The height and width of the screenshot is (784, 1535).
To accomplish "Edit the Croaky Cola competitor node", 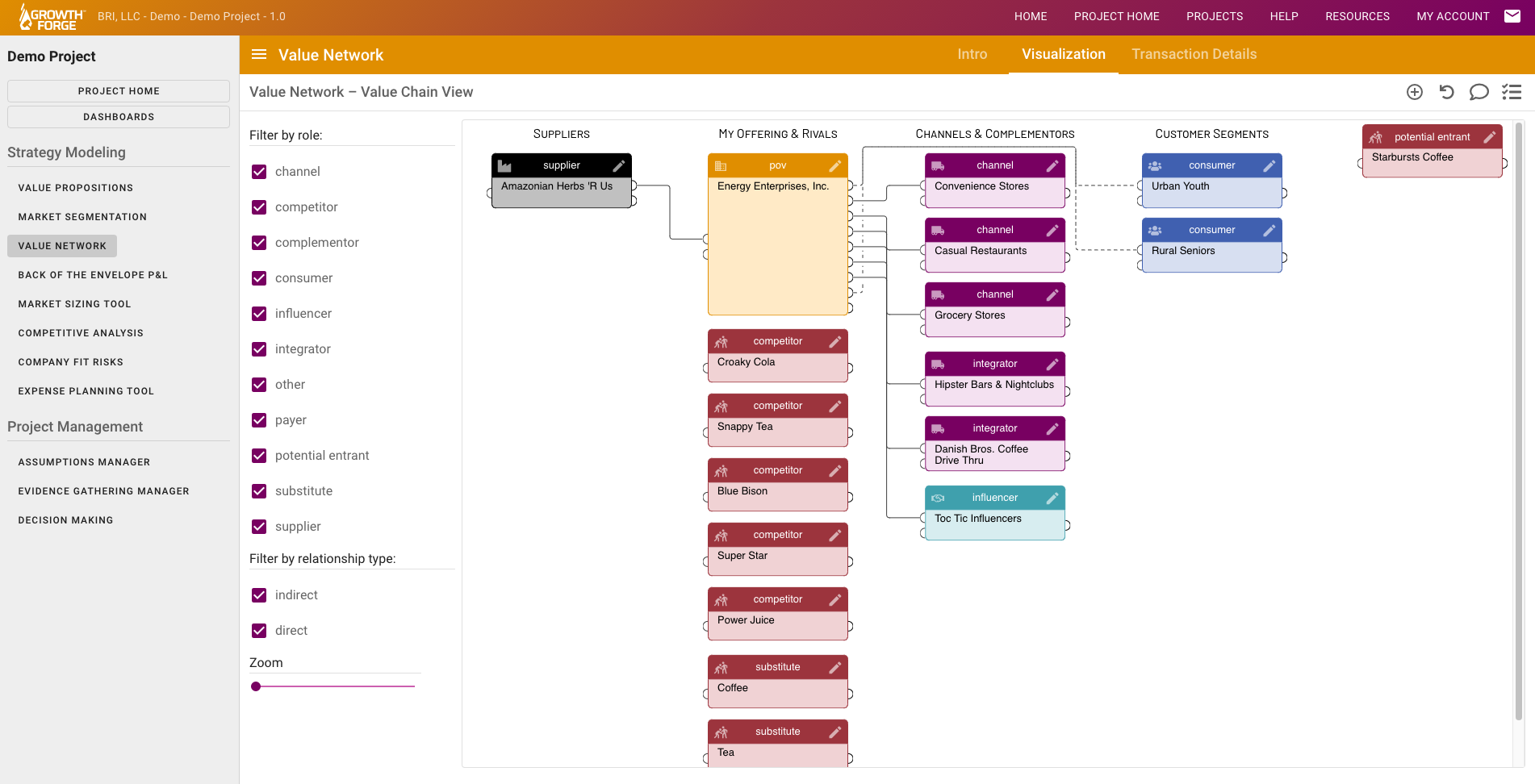I will tap(835, 341).
